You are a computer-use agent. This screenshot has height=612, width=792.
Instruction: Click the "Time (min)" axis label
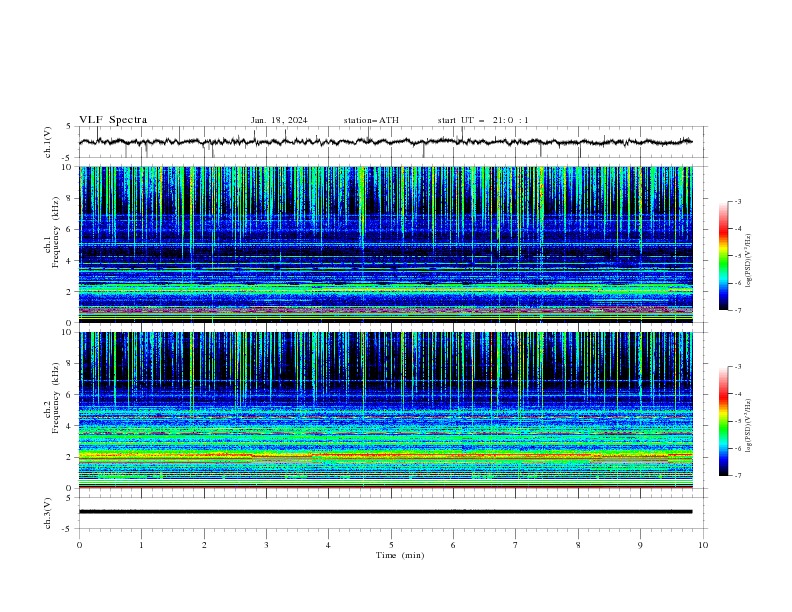point(400,555)
